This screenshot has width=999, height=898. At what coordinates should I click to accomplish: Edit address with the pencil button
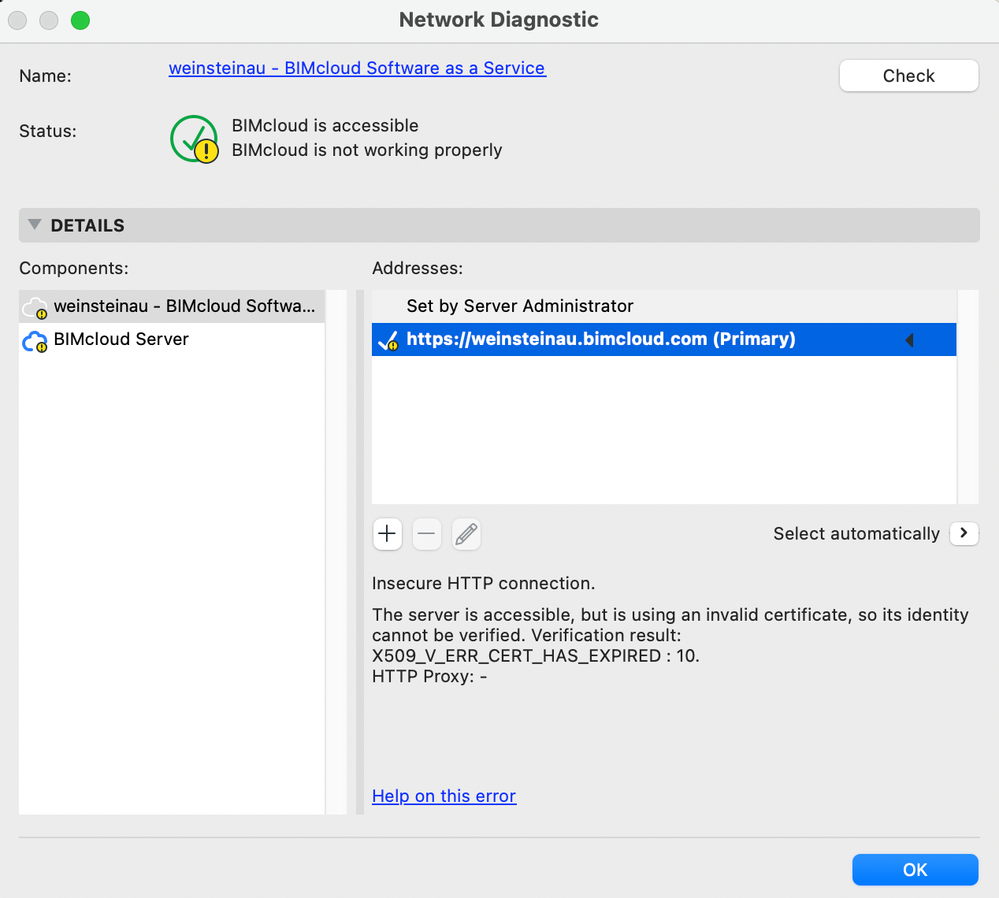pyautogui.click(x=466, y=533)
